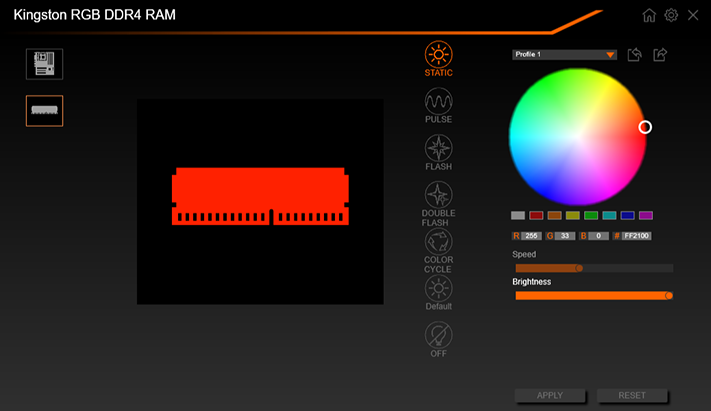Click the Brightness slider handle
The image size is (711, 411).
(x=669, y=296)
